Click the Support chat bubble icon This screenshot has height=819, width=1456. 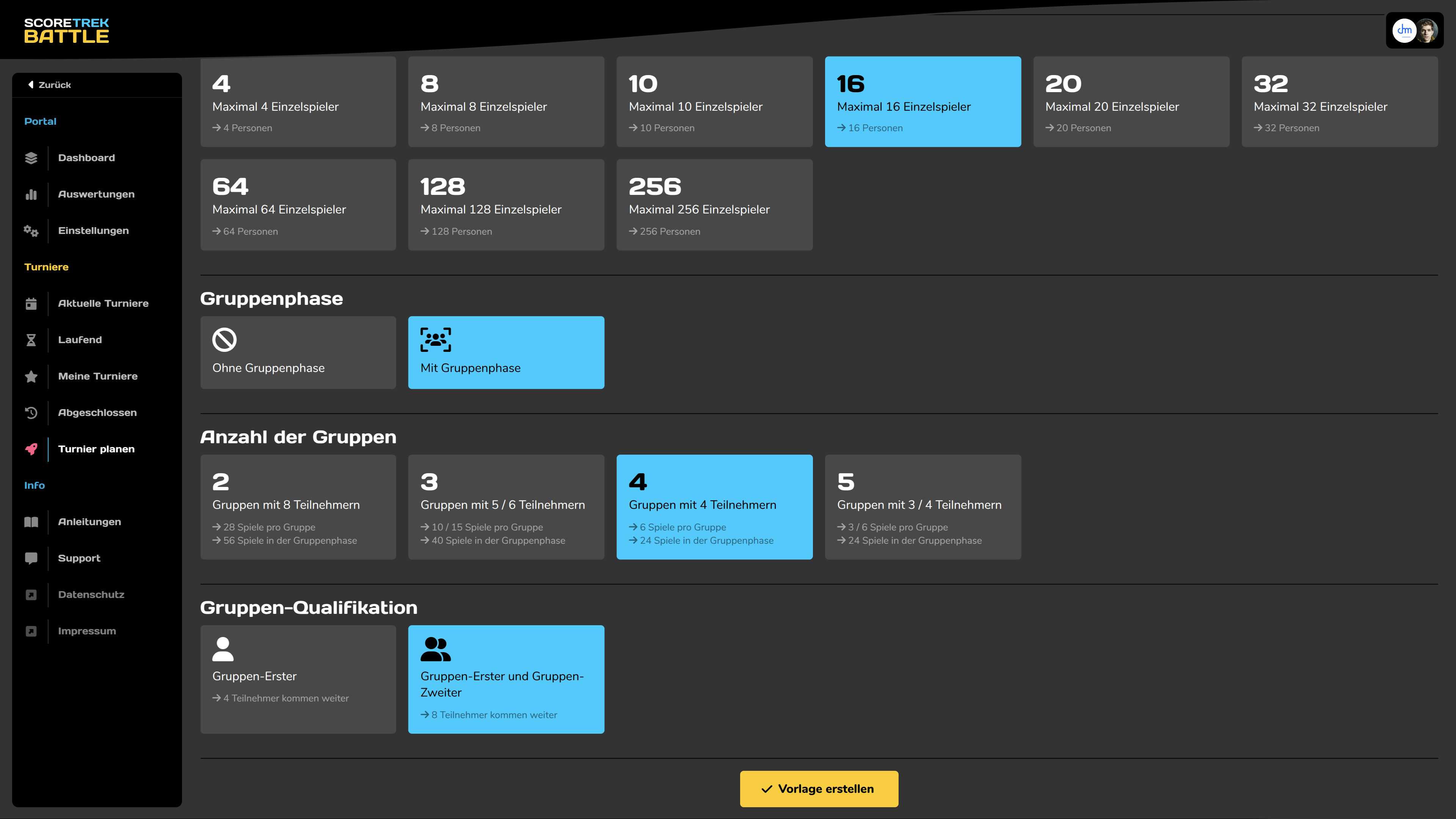click(x=31, y=559)
